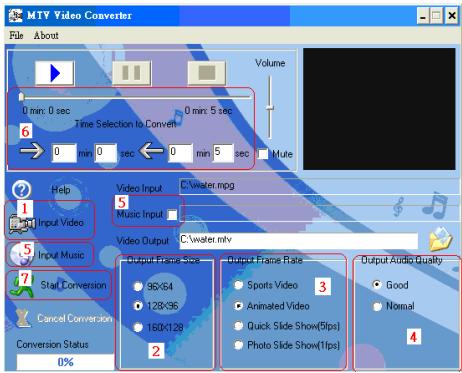Select 128X96 frame size
462x373 pixels.
(138, 306)
